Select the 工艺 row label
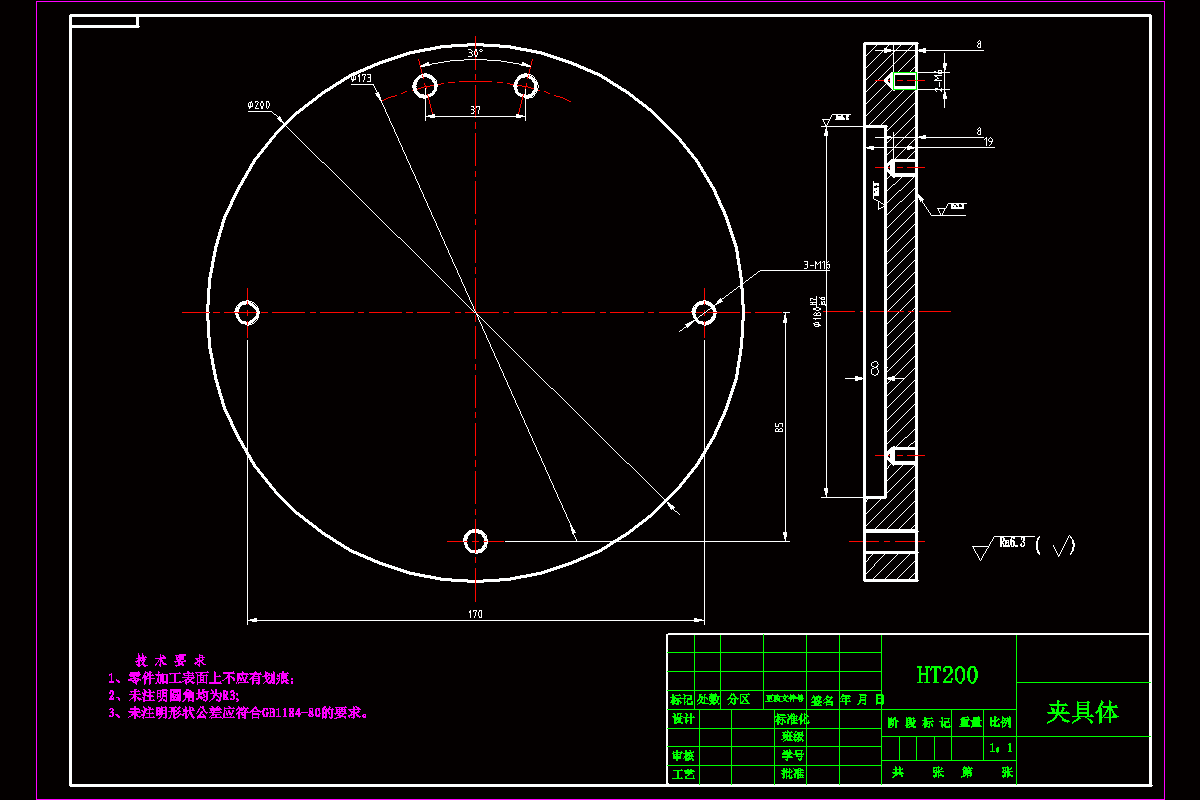The width and height of the screenshot is (1200, 800). tap(682, 774)
